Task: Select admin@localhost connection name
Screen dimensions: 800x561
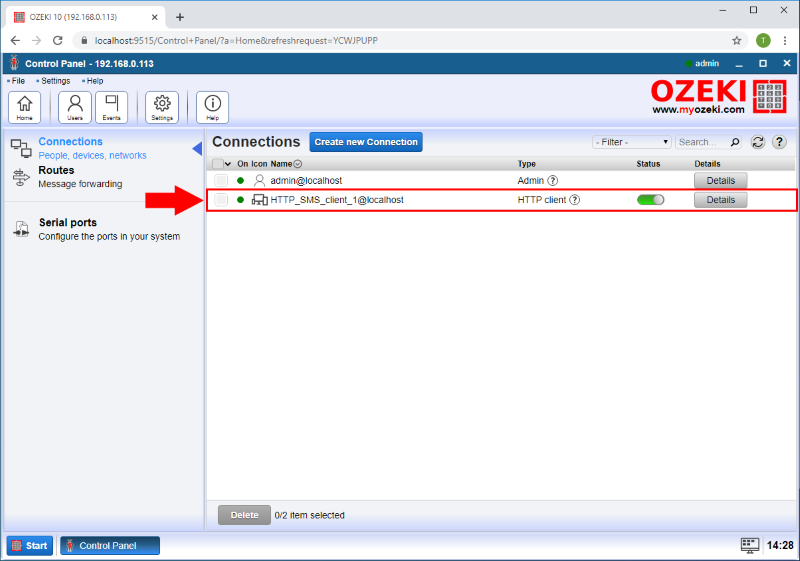Action: pyautogui.click(x=306, y=181)
